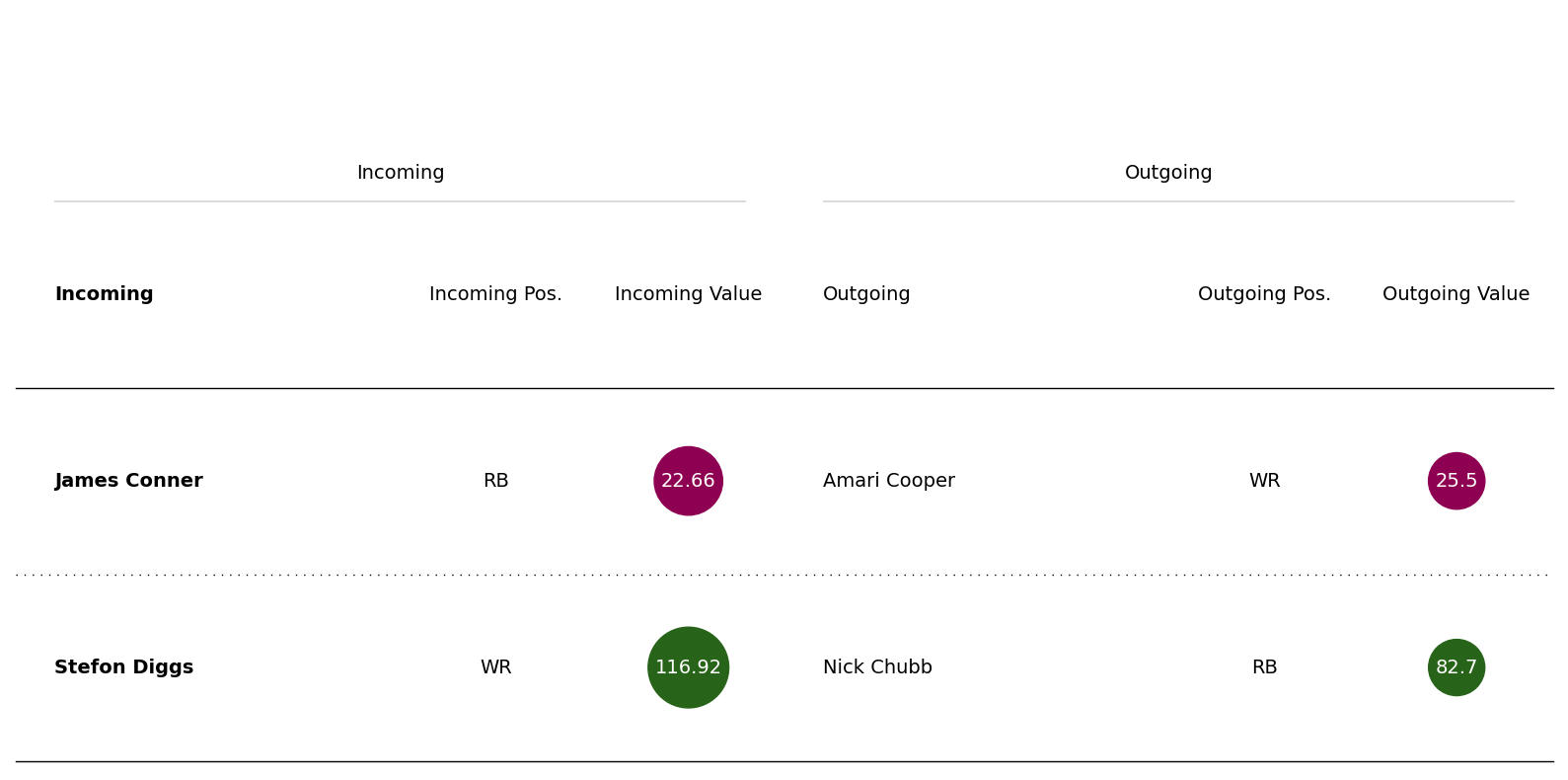This screenshot has height=780, width=1568.
Task: Click the Outgoing spanner heading above the line
Action: coord(1167,173)
